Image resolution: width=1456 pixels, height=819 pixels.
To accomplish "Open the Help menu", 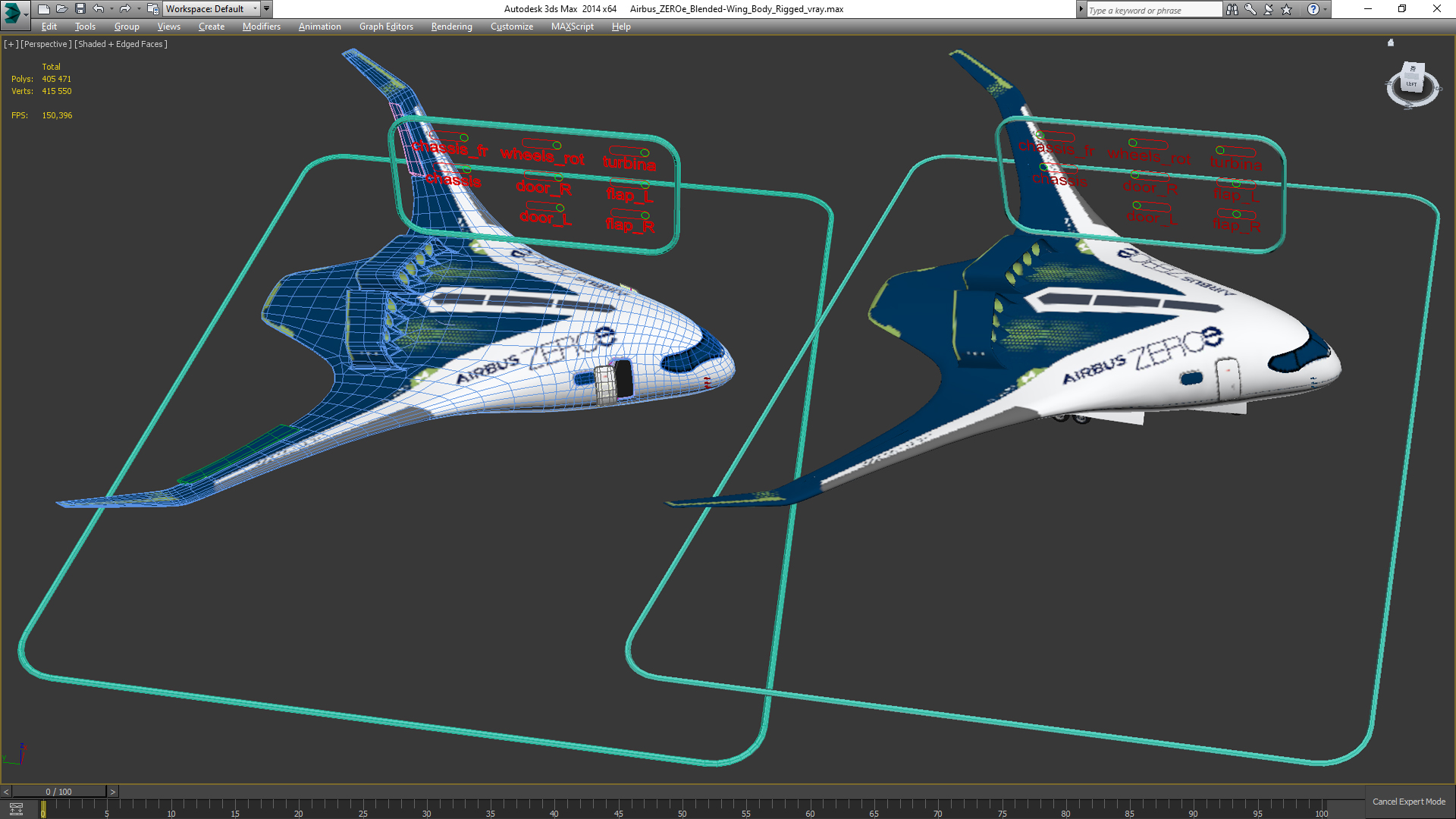I will (621, 27).
